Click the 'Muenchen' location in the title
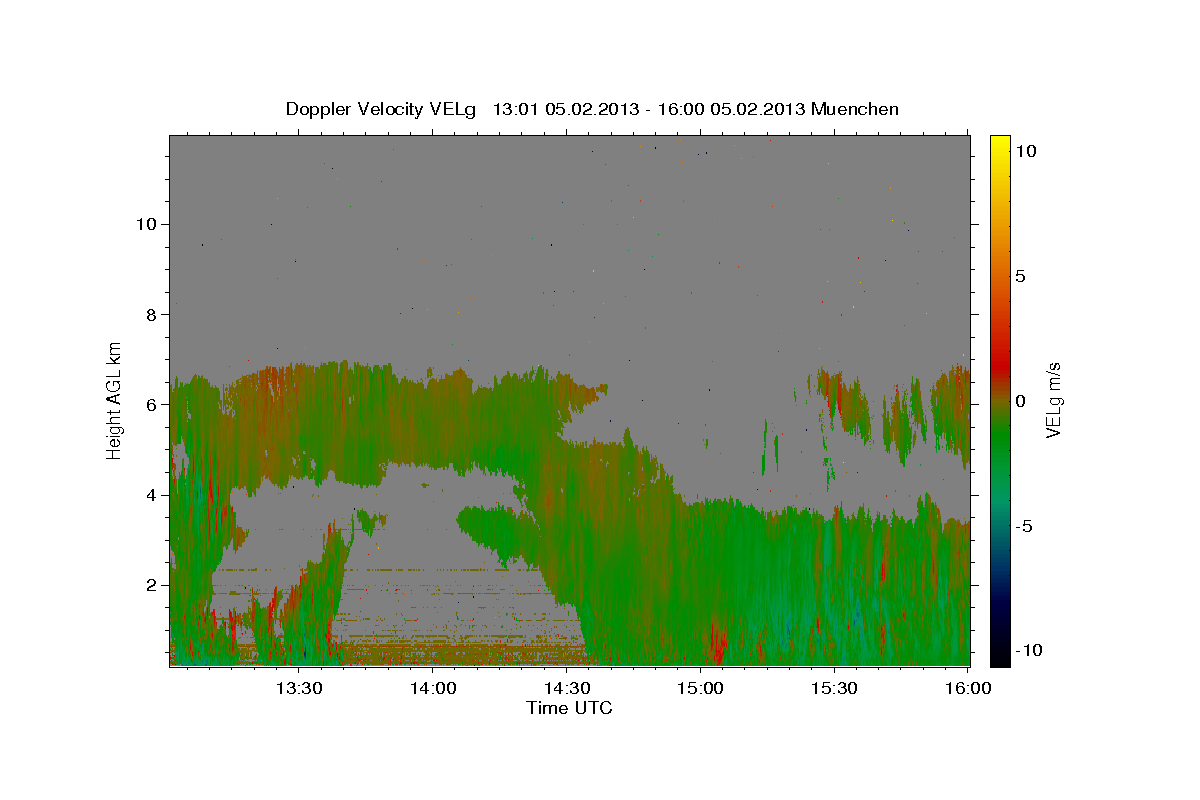Image resolution: width=1200 pixels, height=800 pixels. (x=855, y=109)
